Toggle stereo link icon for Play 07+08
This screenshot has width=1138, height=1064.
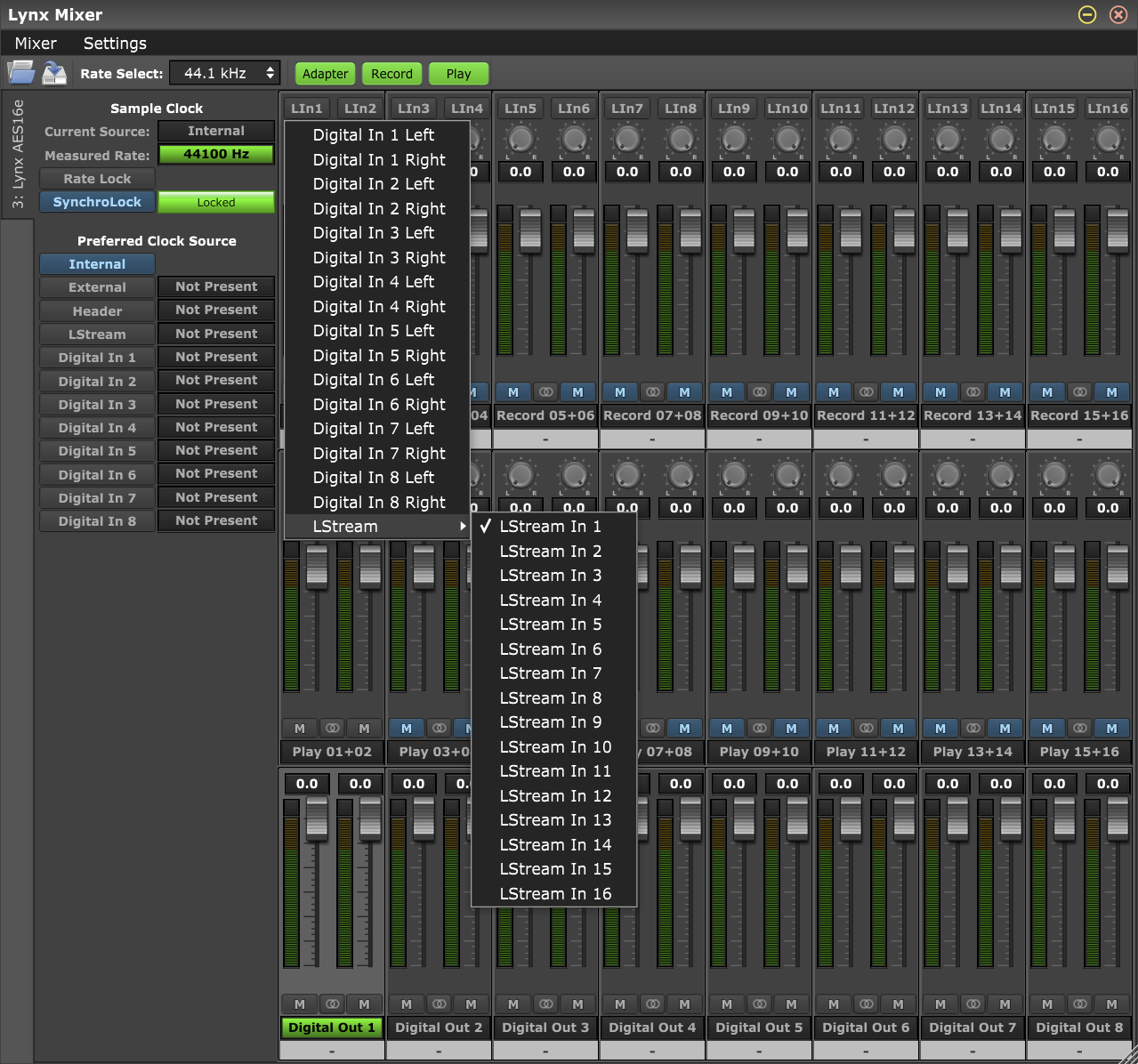coord(652,729)
